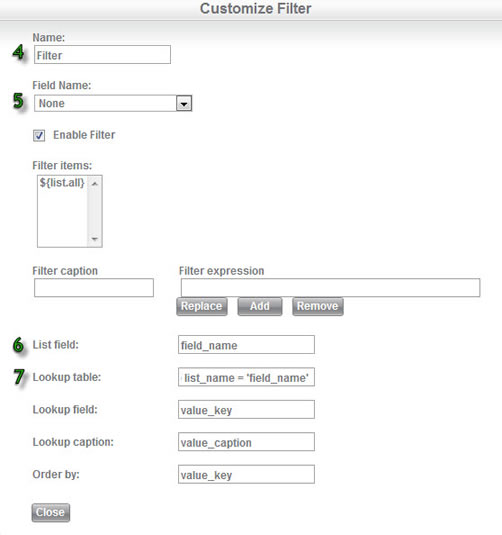Focus the Filter expression input field
The height and width of the screenshot is (535, 502).
tap(330, 288)
